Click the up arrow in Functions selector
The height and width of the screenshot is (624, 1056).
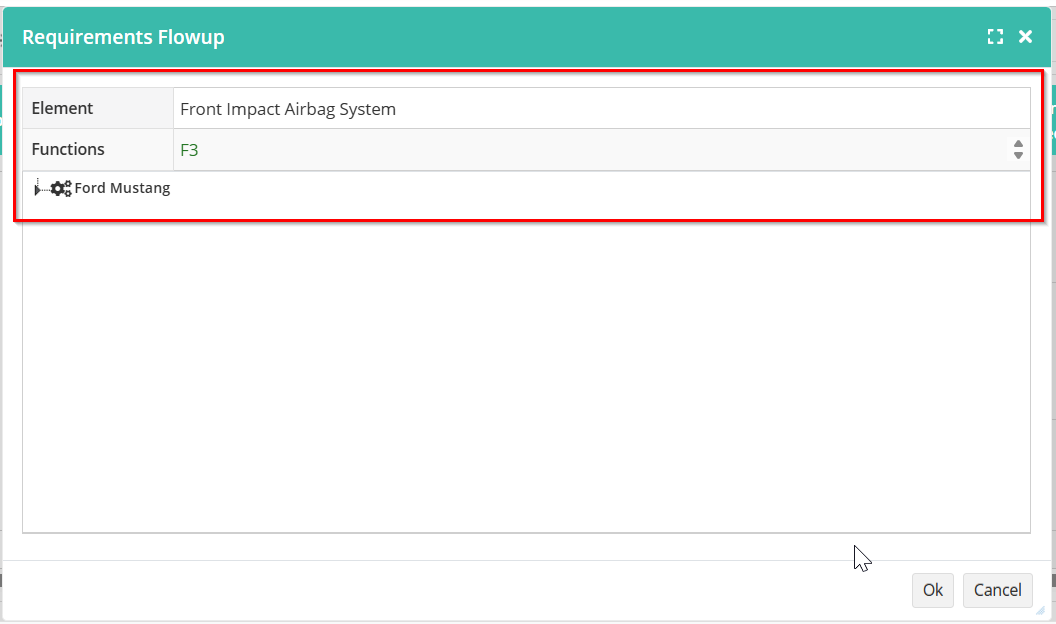1018,144
